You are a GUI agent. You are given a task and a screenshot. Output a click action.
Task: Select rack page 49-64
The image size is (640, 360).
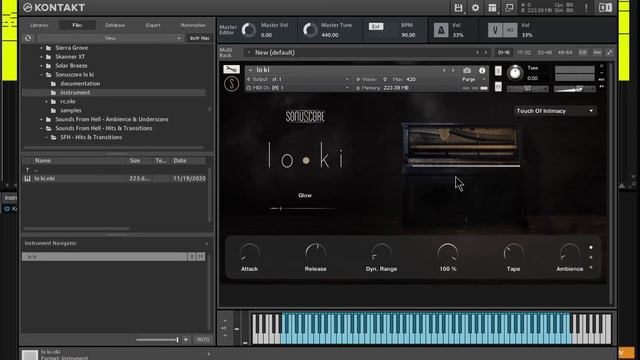[565, 53]
